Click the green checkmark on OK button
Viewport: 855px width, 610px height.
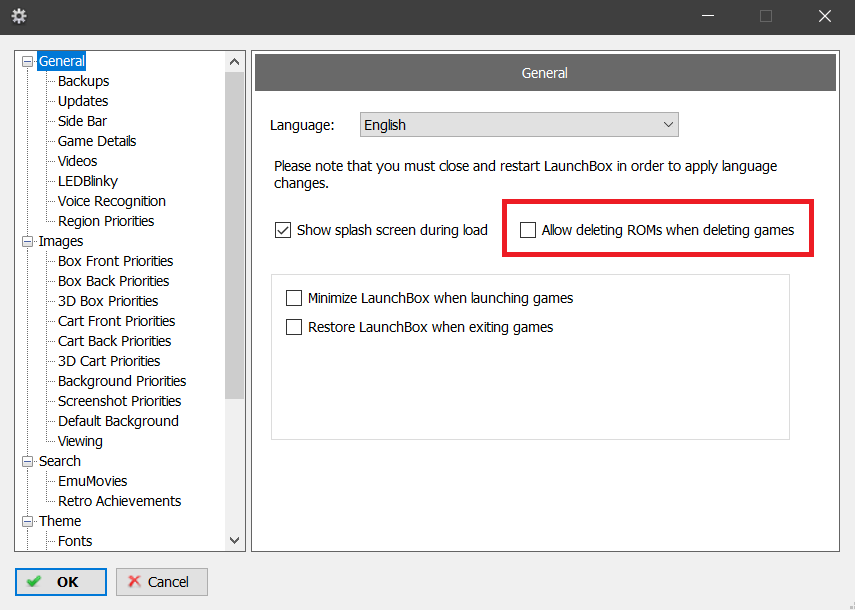[34, 581]
